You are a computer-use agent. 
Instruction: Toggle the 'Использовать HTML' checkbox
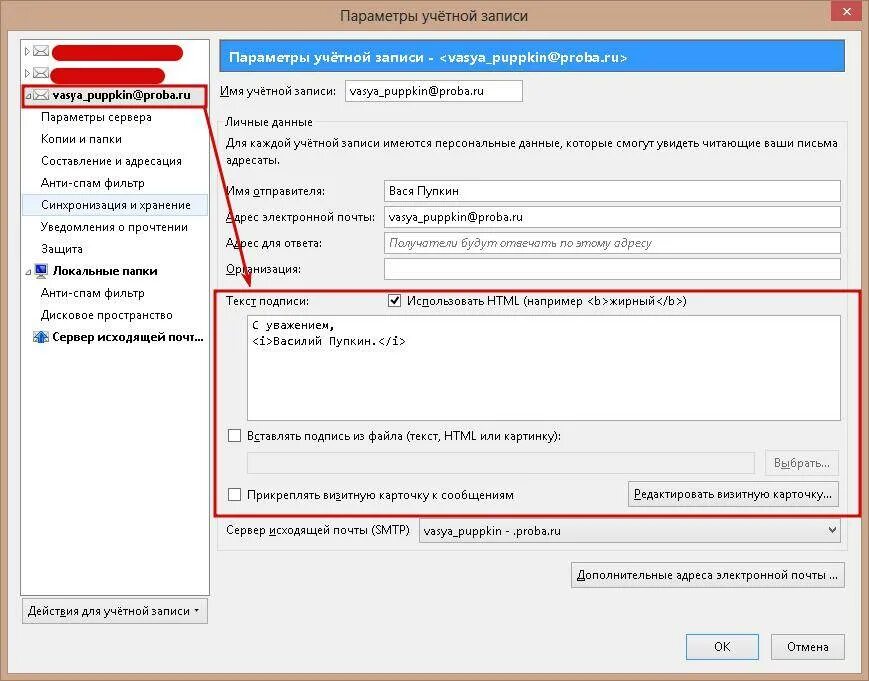394,301
